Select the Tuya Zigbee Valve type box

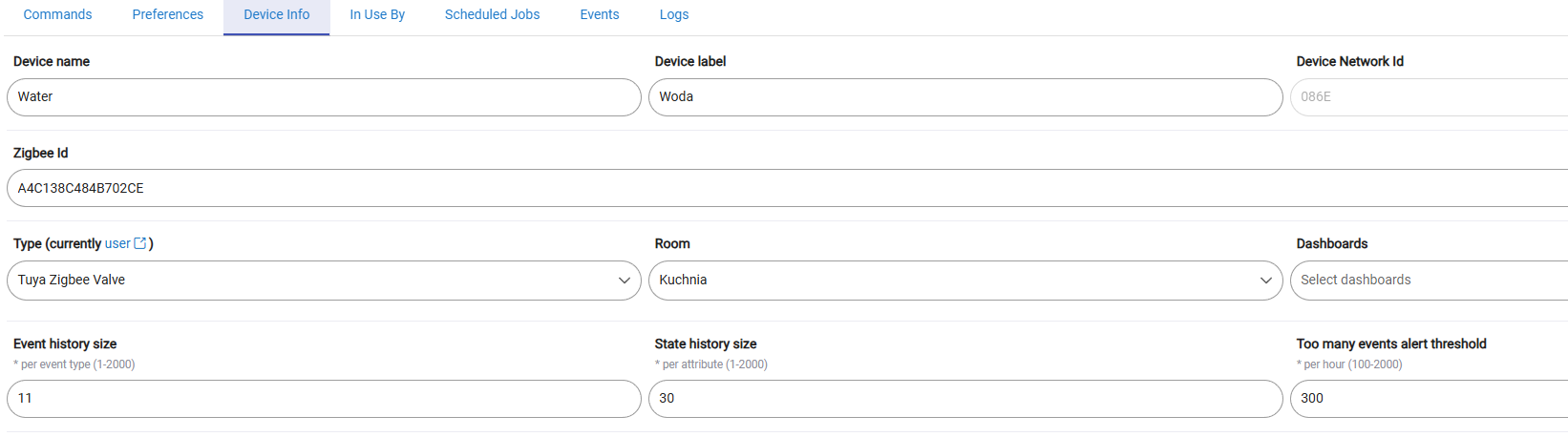324,281
